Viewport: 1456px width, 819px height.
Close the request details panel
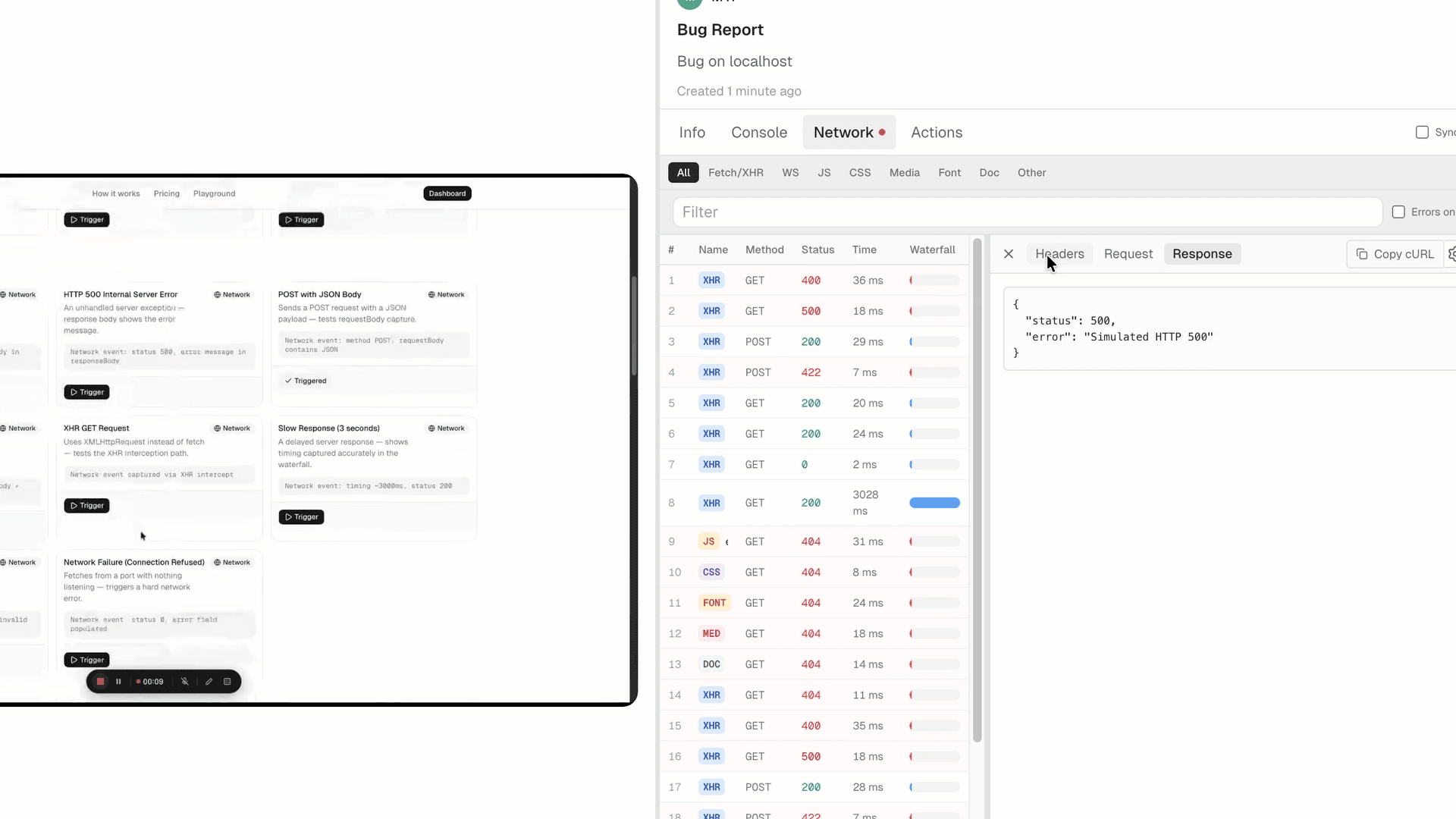pos(1008,254)
